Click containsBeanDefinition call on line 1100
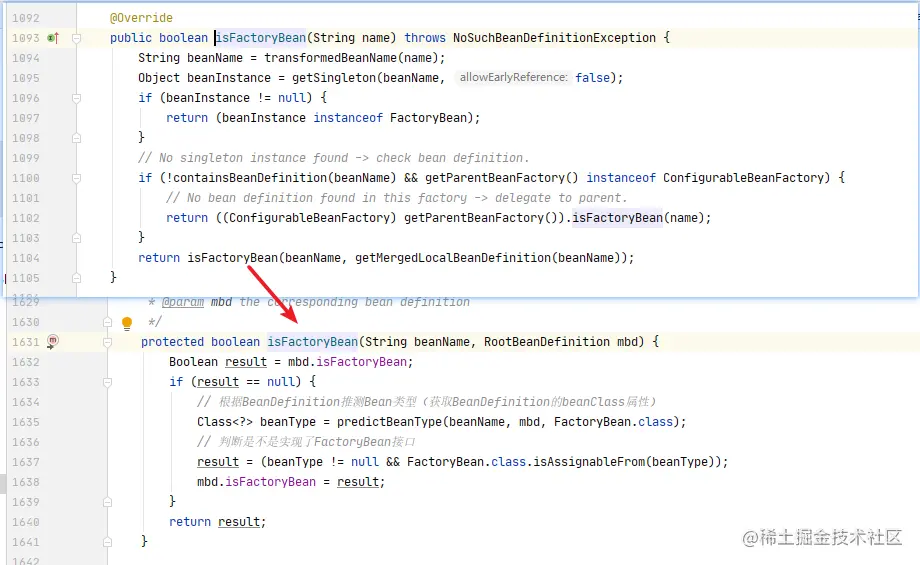Image resolution: width=920 pixels, height=565 pixels. (251, 178)
